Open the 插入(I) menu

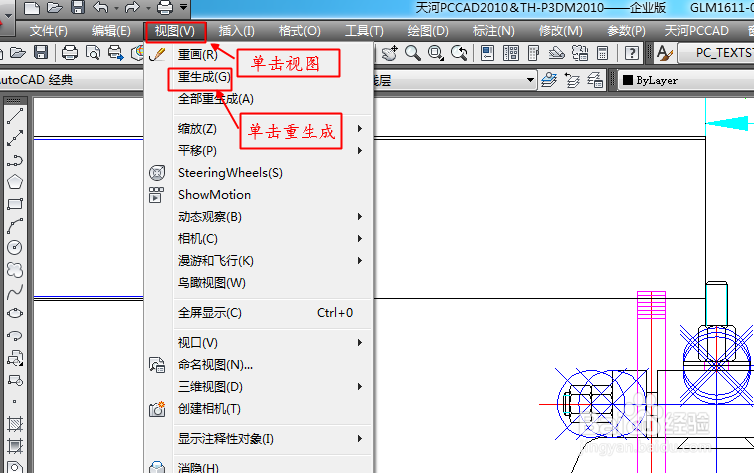click(237, 31)
